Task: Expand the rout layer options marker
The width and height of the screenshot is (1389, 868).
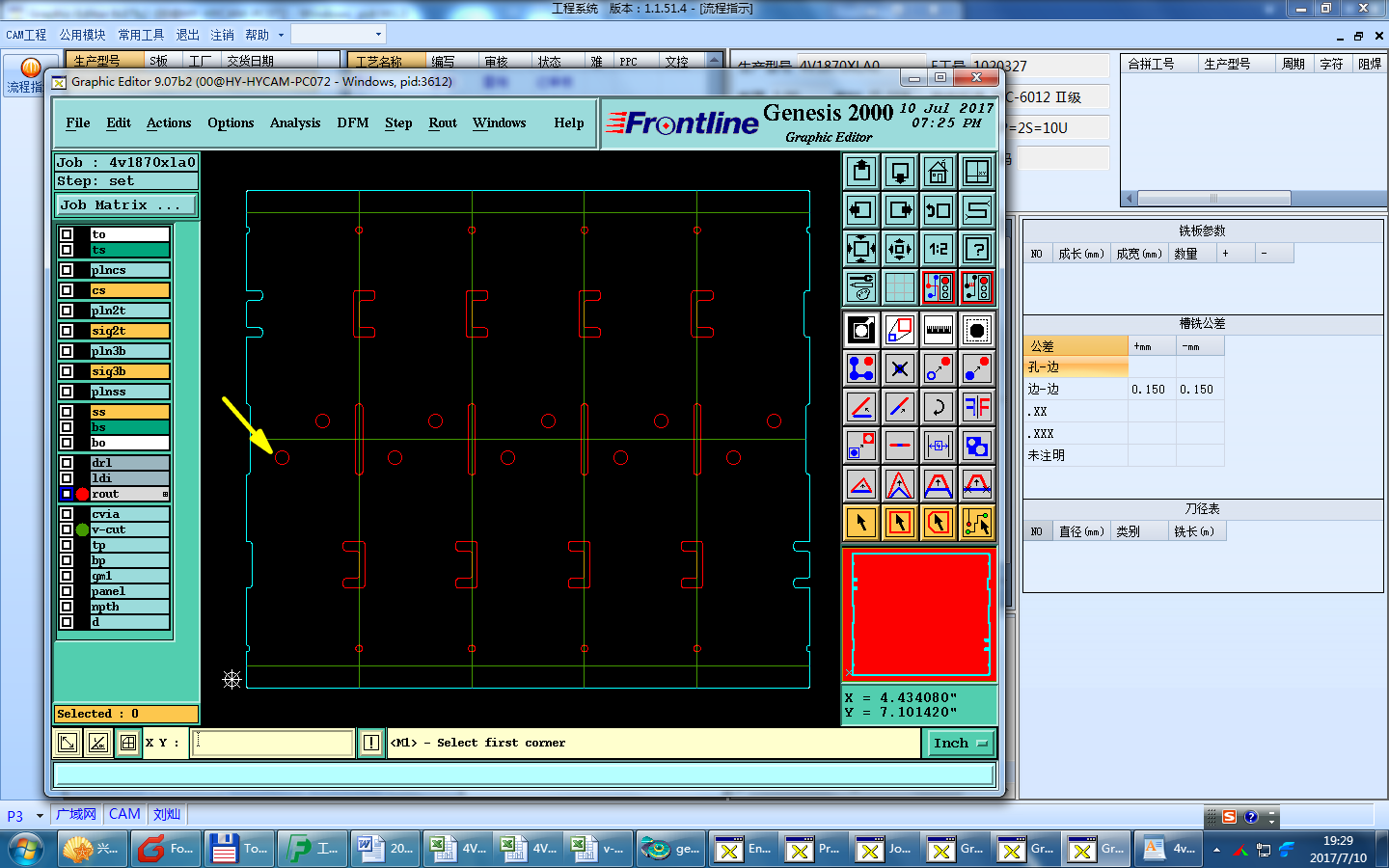Action: pyautogui.click(x=165, y=494)
